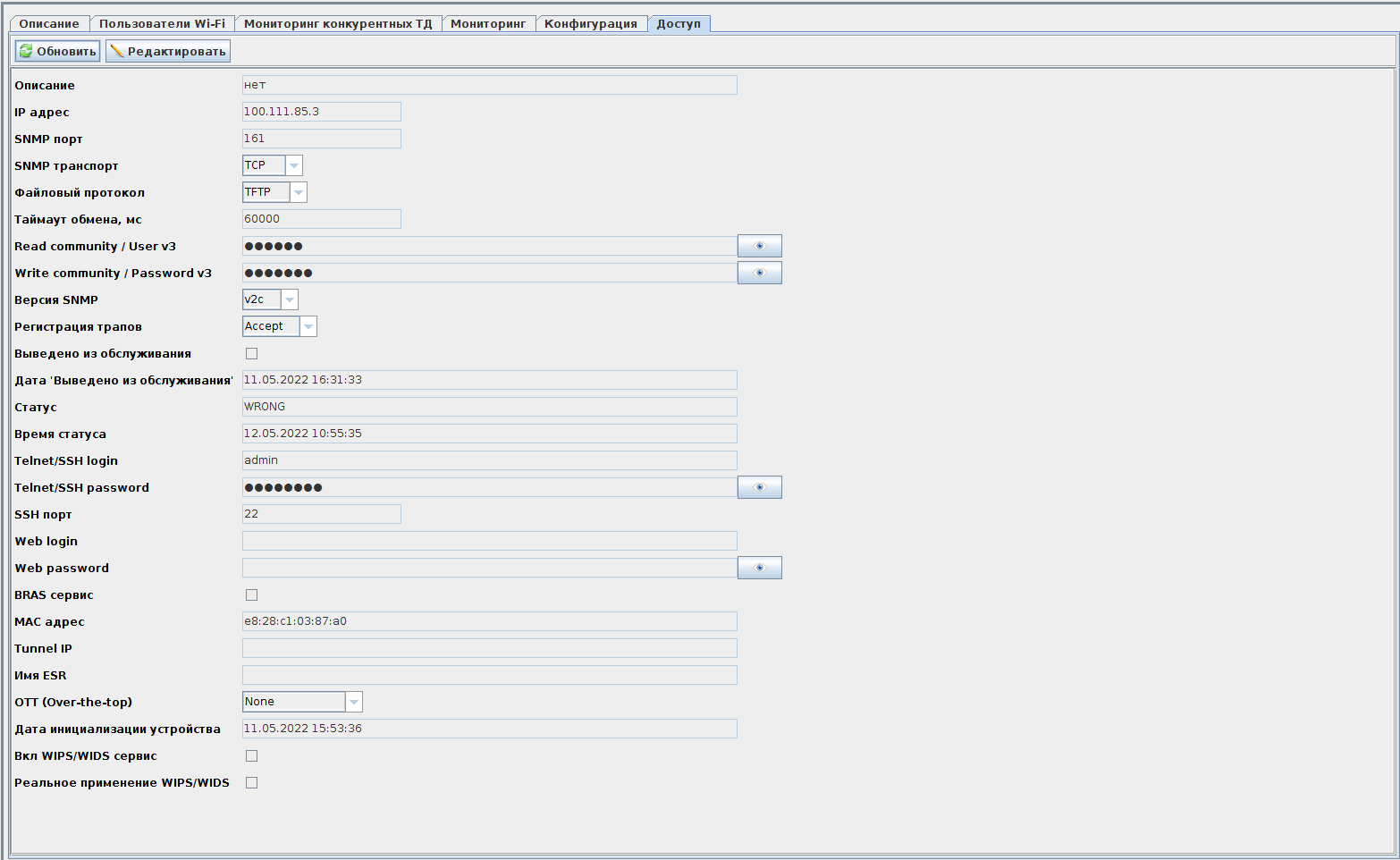Click the green refresh icon on Обновить

26,52
